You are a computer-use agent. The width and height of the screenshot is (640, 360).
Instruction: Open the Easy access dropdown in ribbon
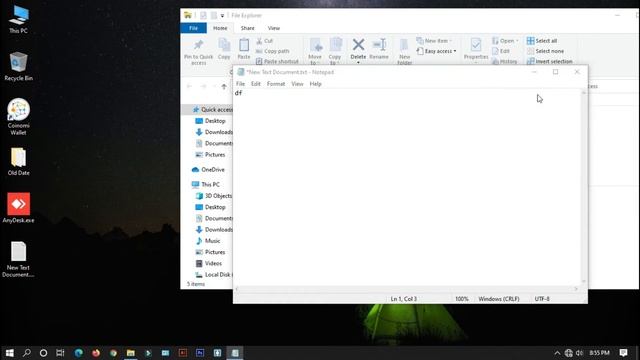click(436, 51)
